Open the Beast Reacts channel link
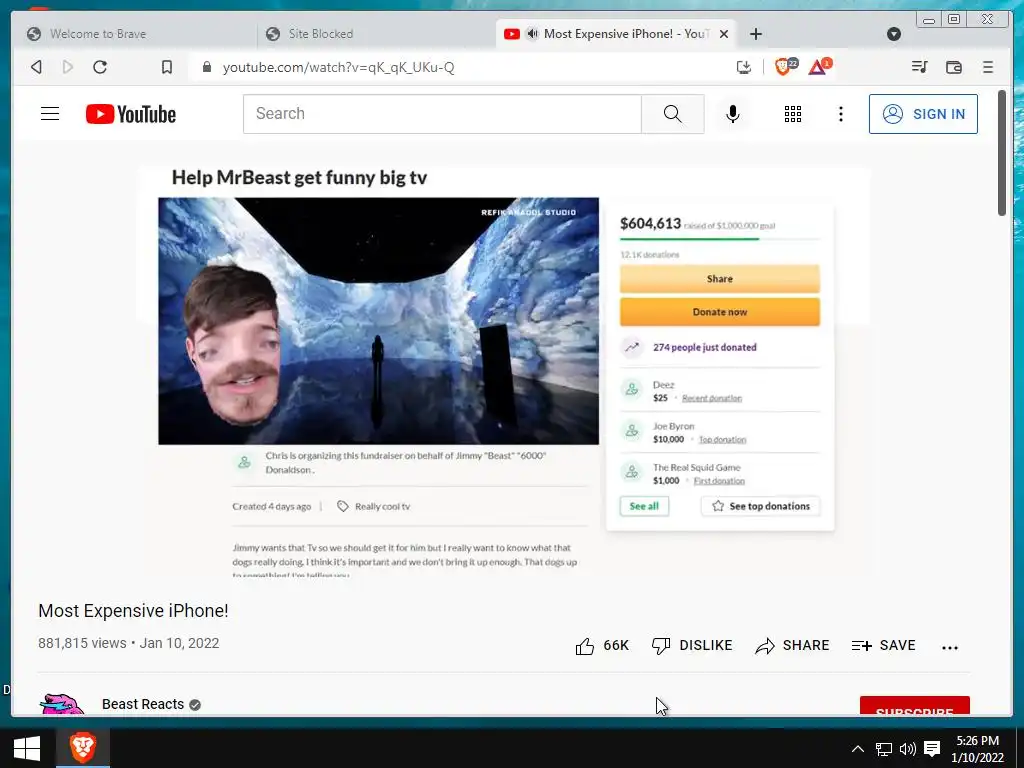 (x=143, y=704)
